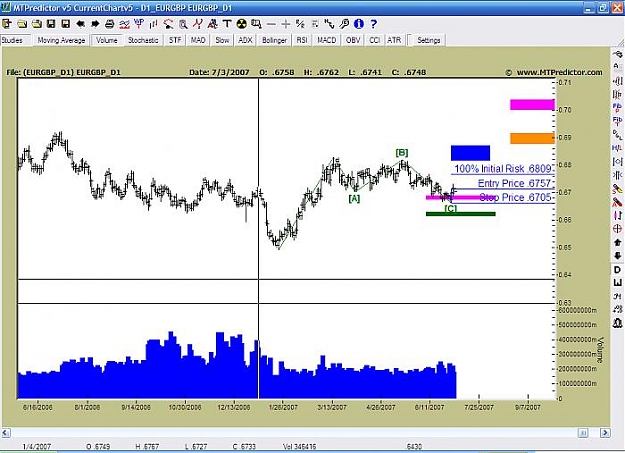Print the chart via printer icon

pos(110,24)
